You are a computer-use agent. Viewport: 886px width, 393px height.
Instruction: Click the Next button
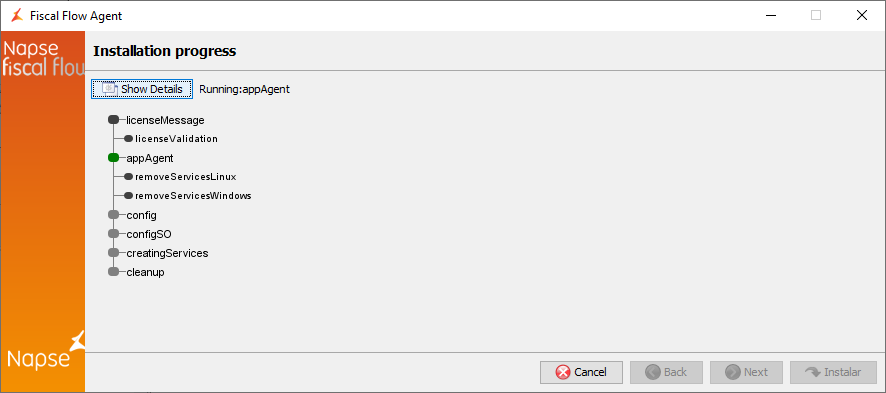point(746,372)
